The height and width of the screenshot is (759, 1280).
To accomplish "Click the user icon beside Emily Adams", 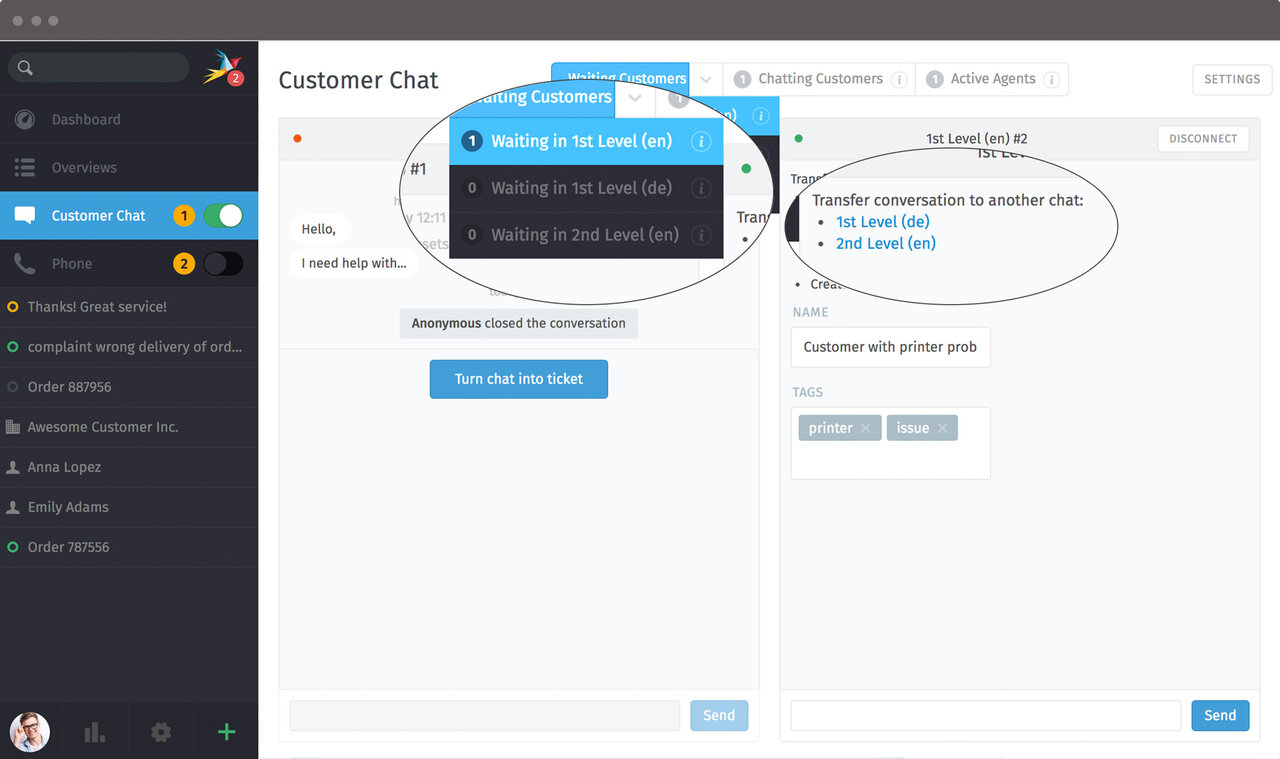I will 13,507.
